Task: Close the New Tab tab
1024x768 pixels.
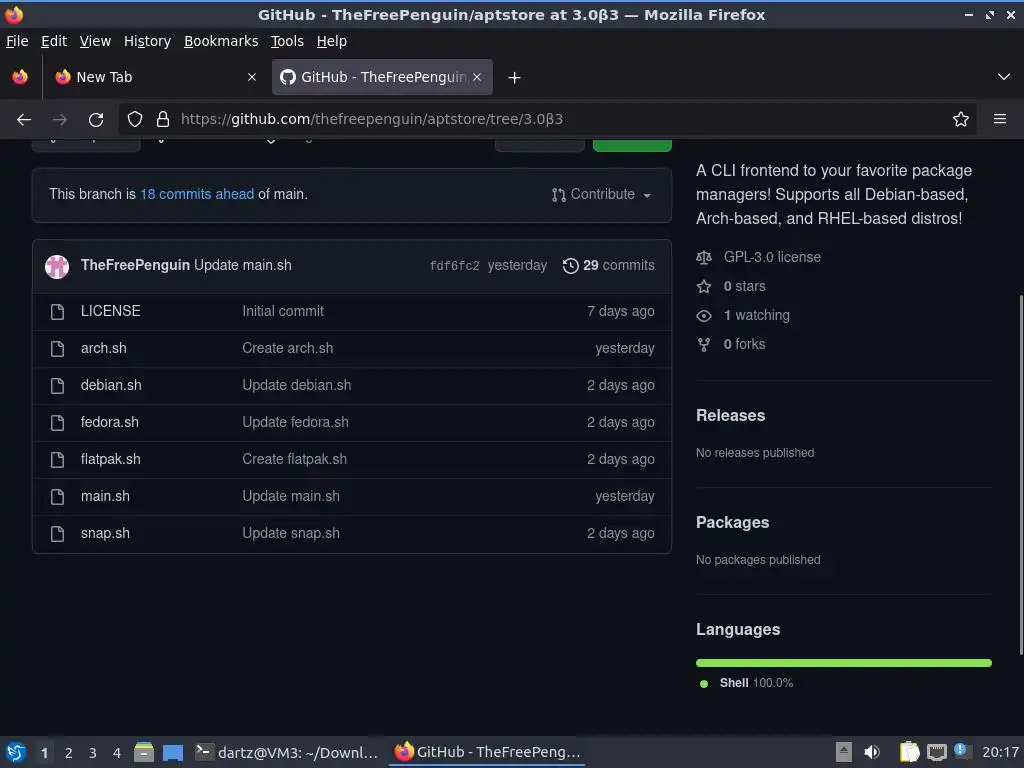Action: click(251, 77)
